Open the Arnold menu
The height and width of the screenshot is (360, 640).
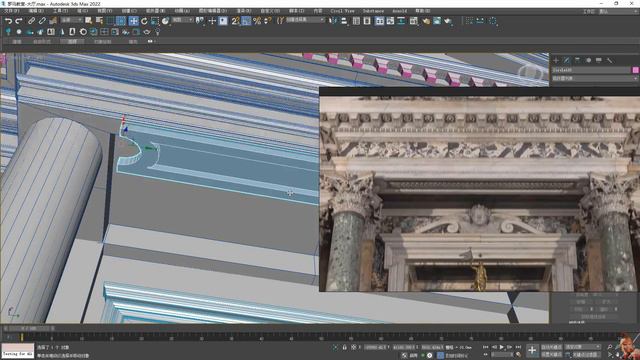(399, 11)
